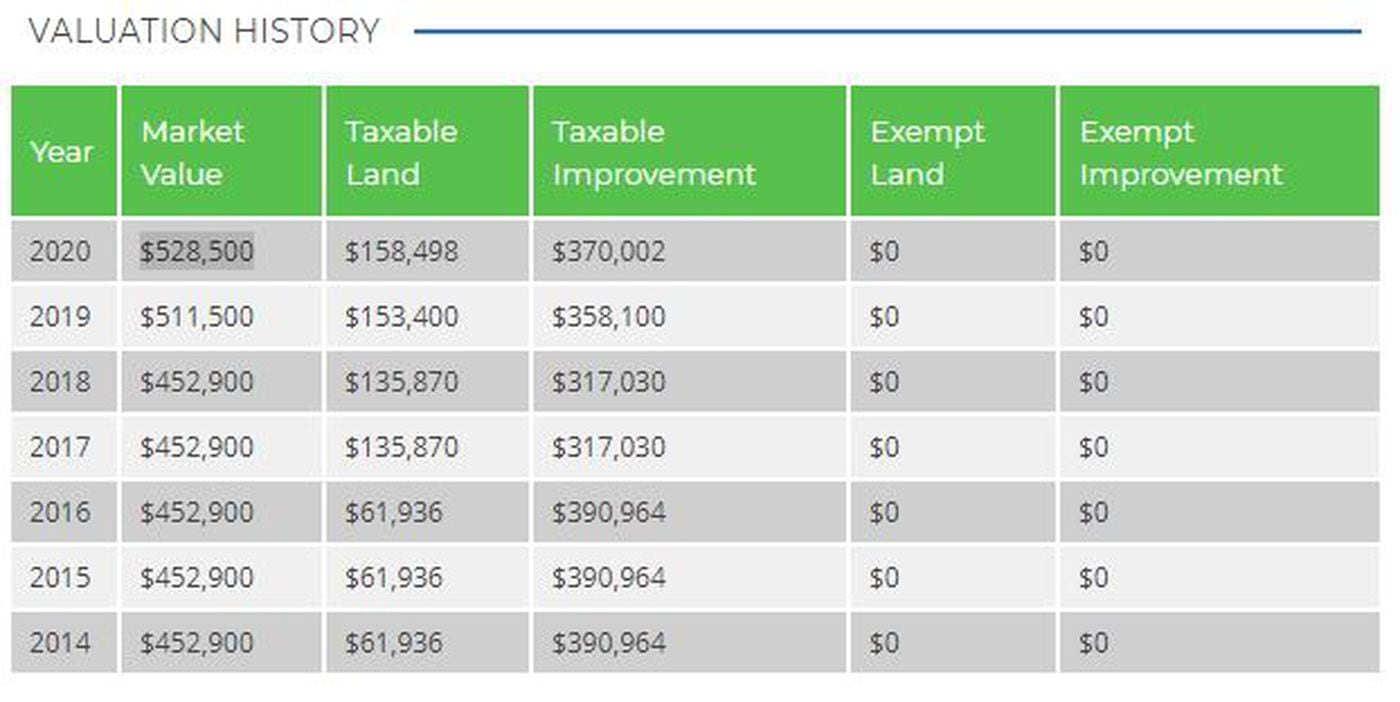Click the $370,002 taxable improvement value
The image size is (1400, 702).
pyautogui.click(x=609, y=251)
